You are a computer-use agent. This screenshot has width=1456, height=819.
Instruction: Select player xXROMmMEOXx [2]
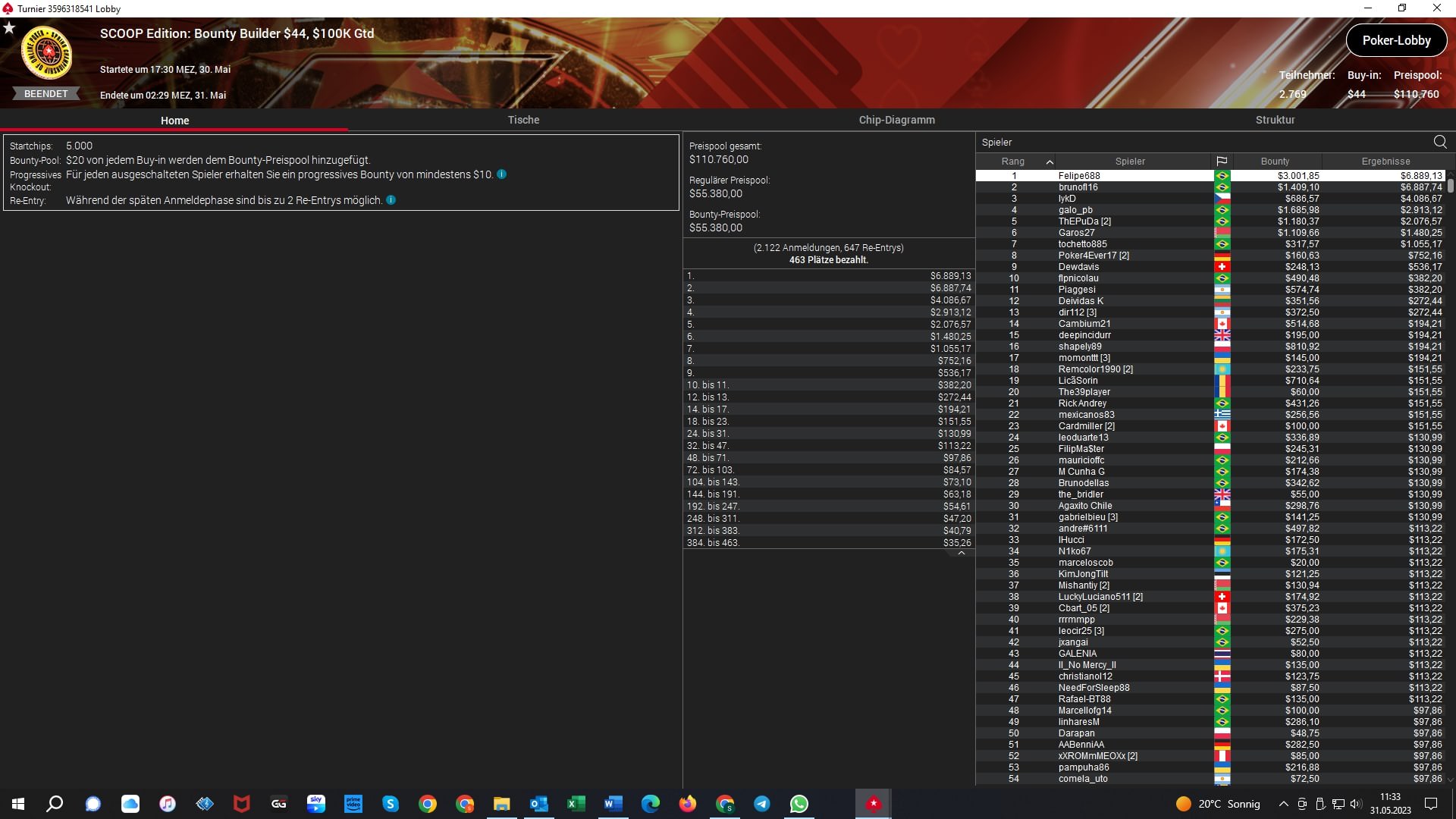coord(1211,756)
